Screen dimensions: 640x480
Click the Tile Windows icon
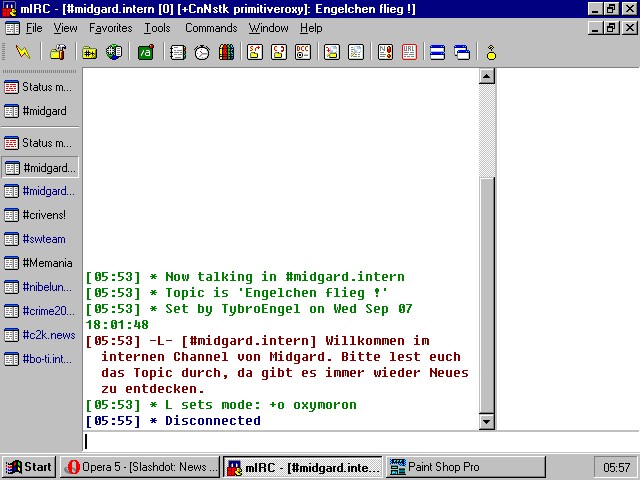437,52
